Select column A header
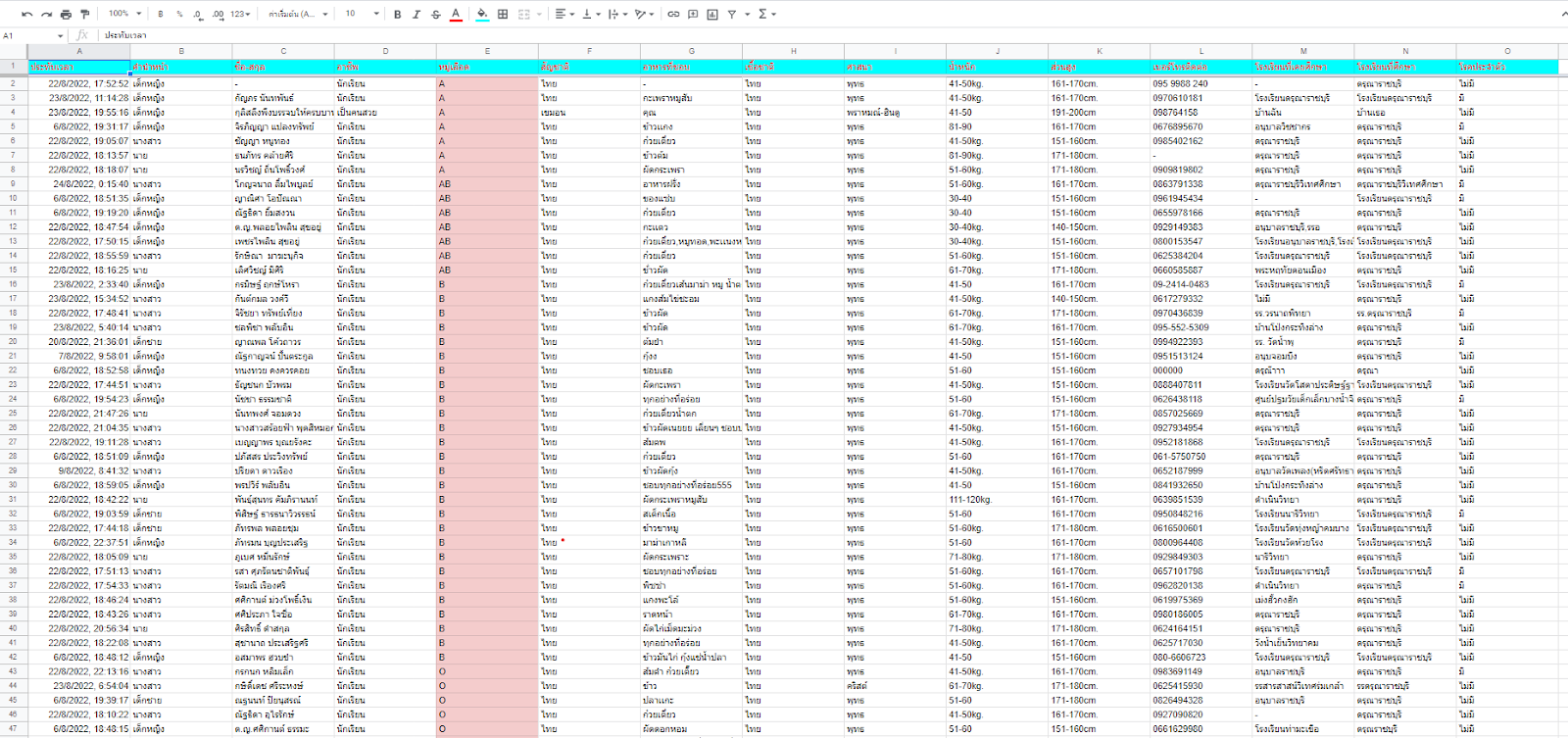Viewport: 1568px width, 738px height. (79, 51)
